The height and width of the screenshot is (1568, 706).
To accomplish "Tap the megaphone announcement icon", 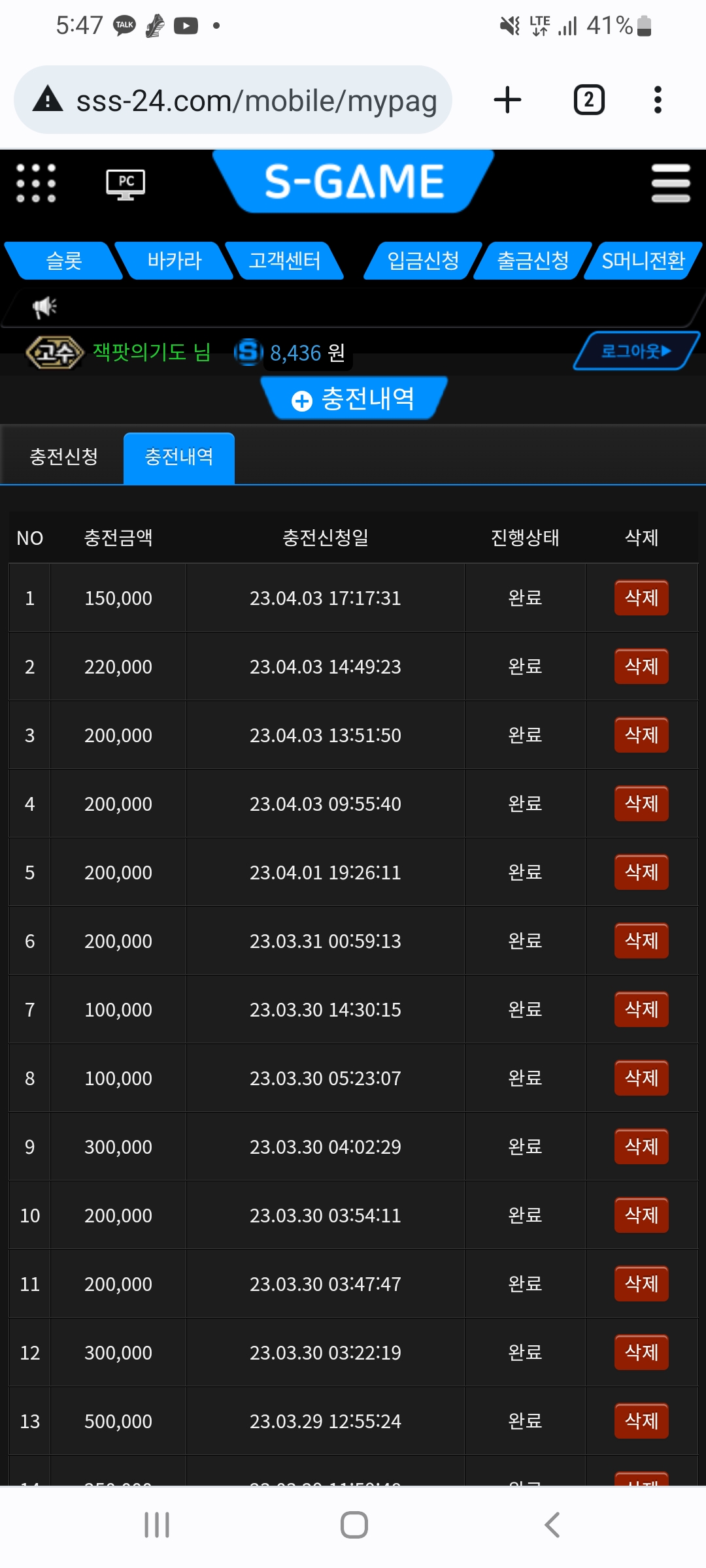I will (x=45, y=306).
